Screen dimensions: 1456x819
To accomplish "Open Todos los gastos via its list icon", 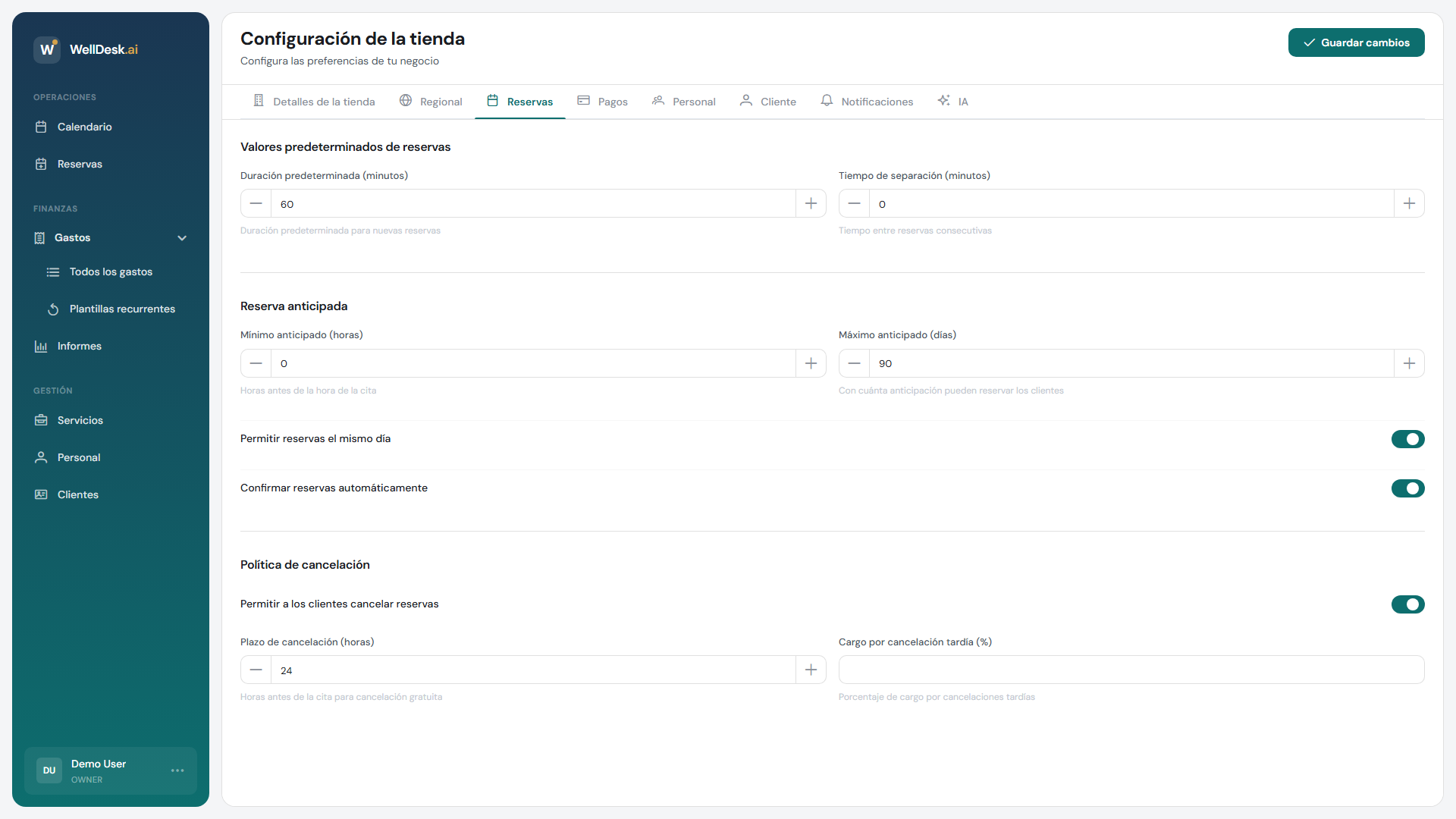I will [x=53, y=271].
